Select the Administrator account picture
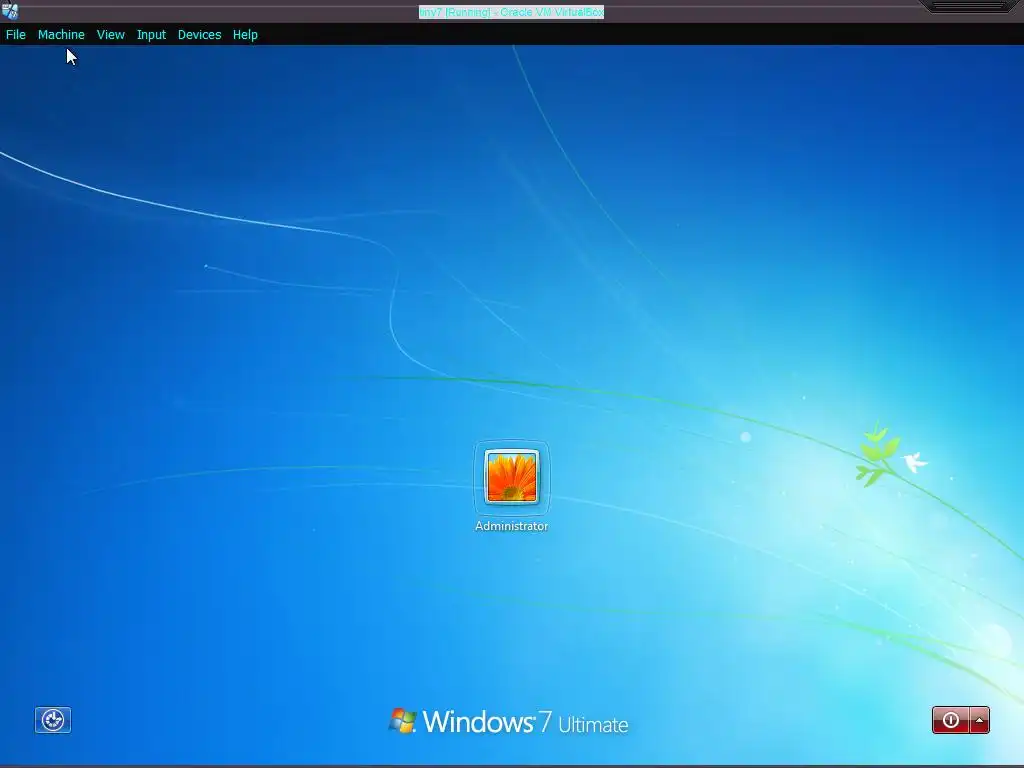 [x=512, y=477]
